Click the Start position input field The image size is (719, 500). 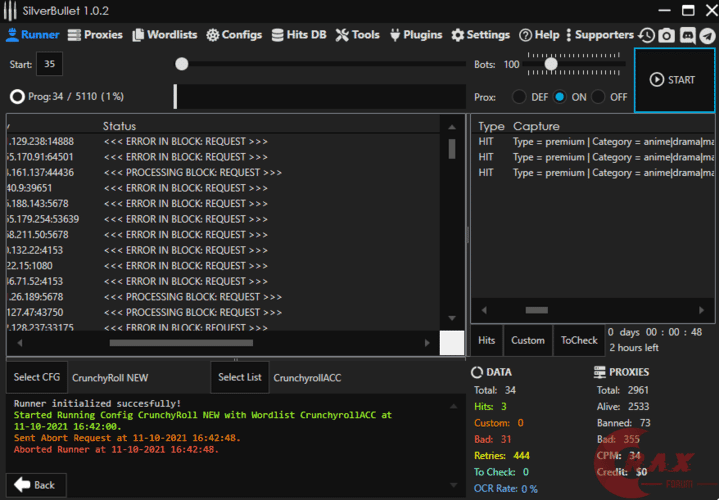[49, 64]
